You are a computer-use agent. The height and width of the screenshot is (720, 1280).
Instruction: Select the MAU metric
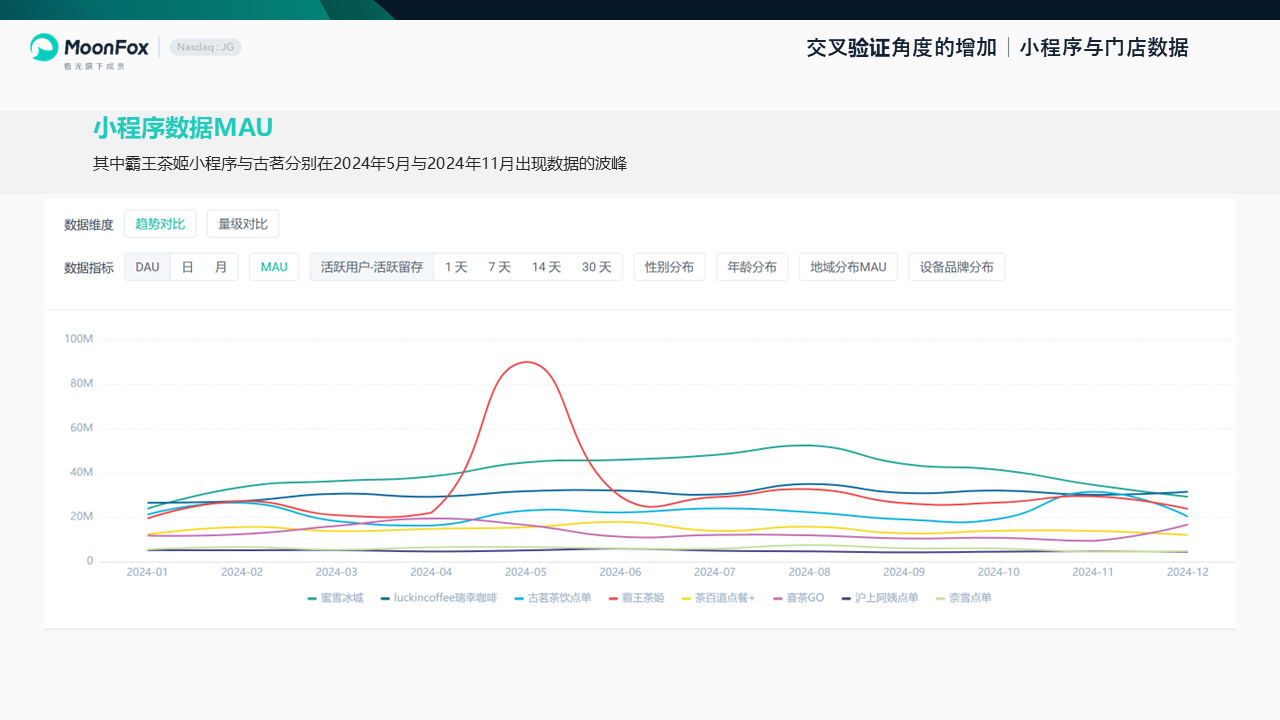tap(274, 267)
